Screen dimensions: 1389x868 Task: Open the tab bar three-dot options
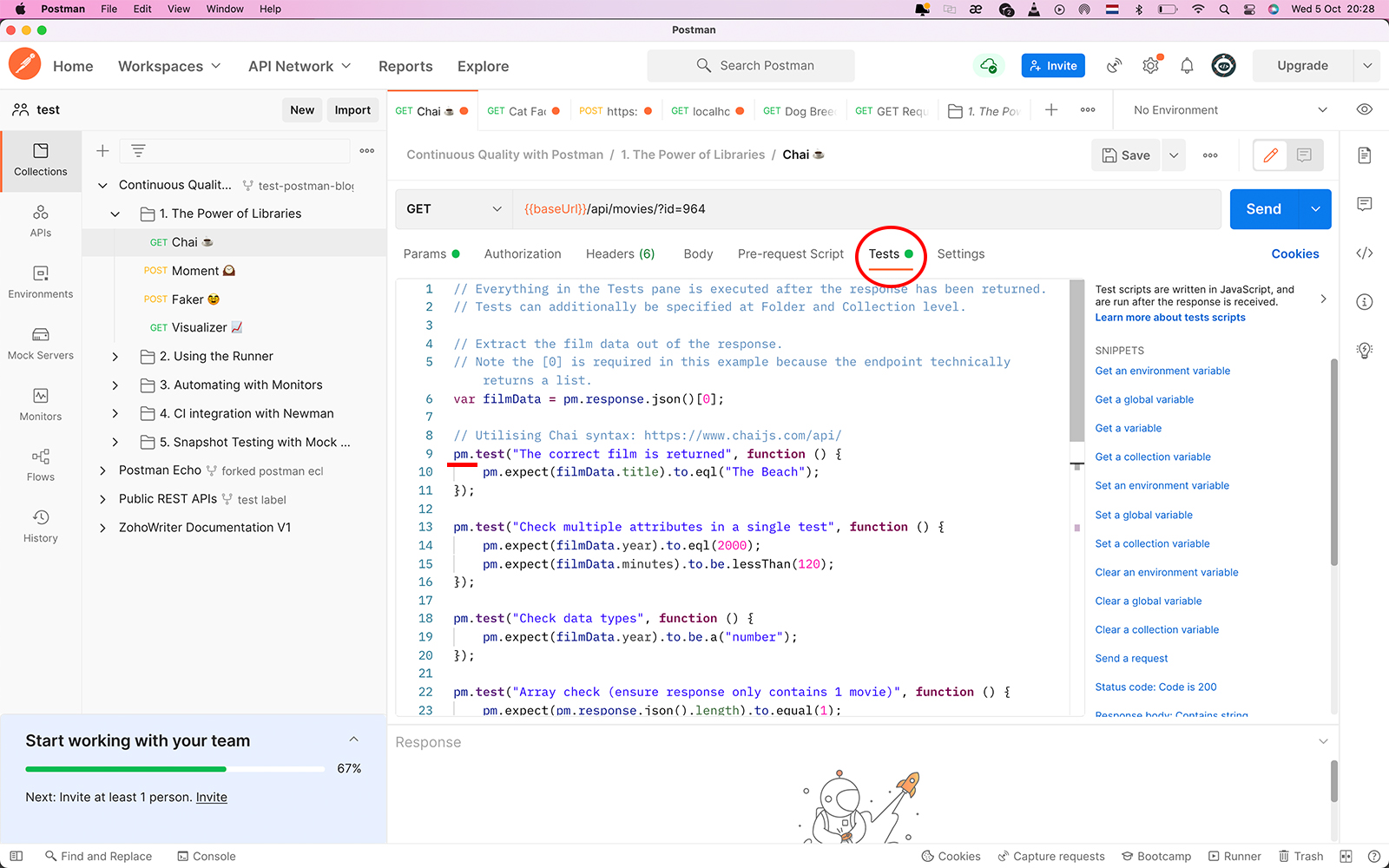[x=1088, y=110]
